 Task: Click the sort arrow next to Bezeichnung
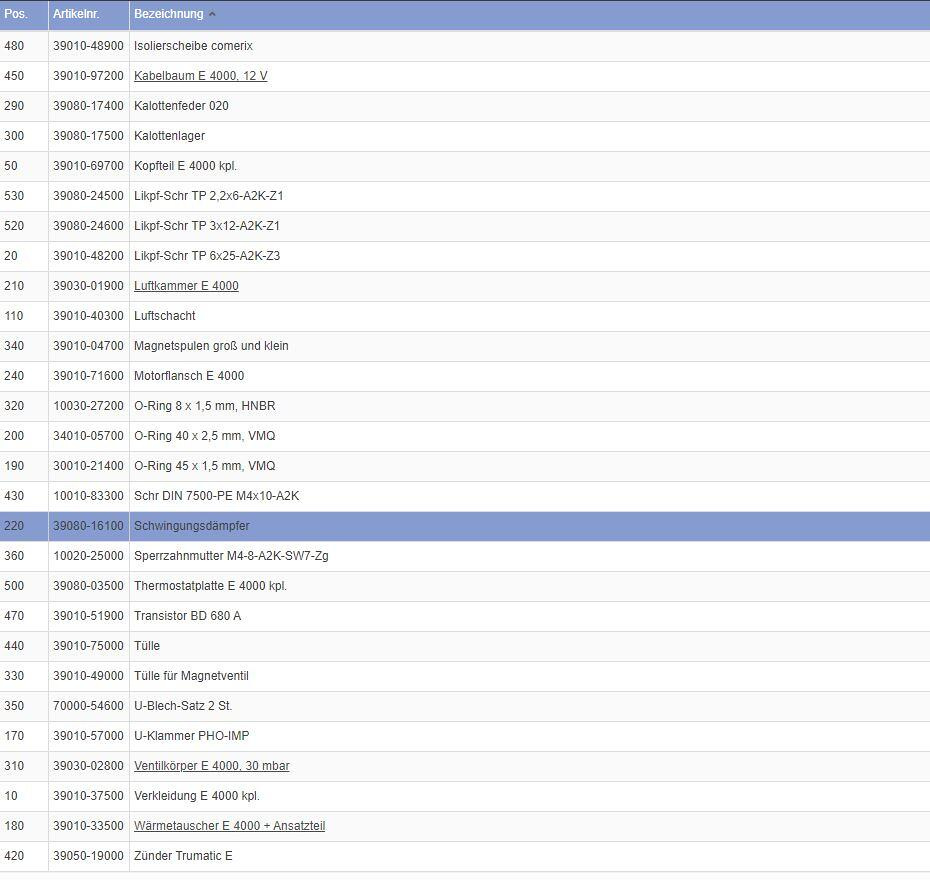(x=212, y=14)
